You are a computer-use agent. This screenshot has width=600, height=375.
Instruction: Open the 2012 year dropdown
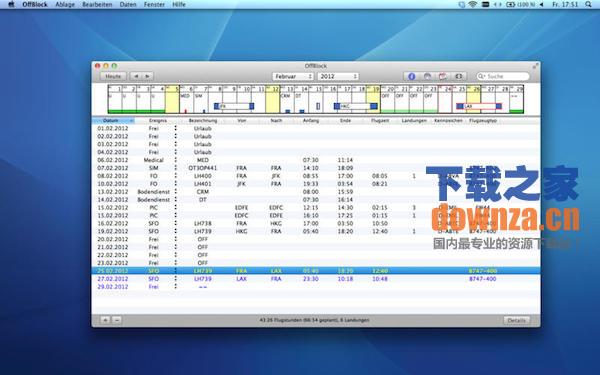[x=338, y=77]
